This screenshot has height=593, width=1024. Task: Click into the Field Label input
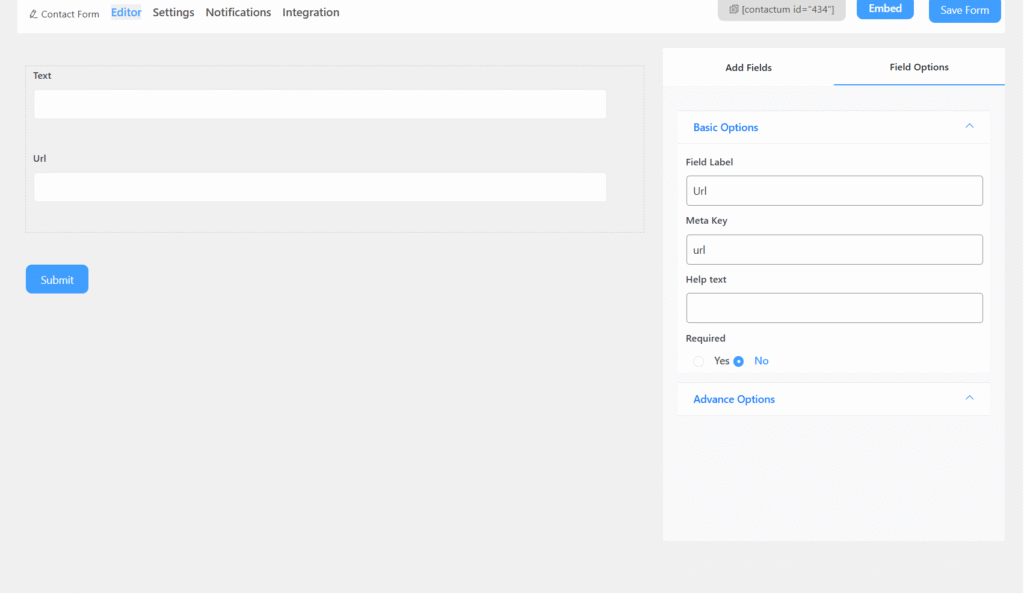click(834, 191)
